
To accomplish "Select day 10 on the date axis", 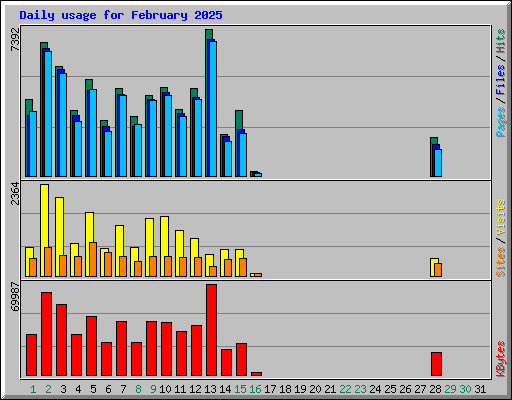I will tap(165, 389).
